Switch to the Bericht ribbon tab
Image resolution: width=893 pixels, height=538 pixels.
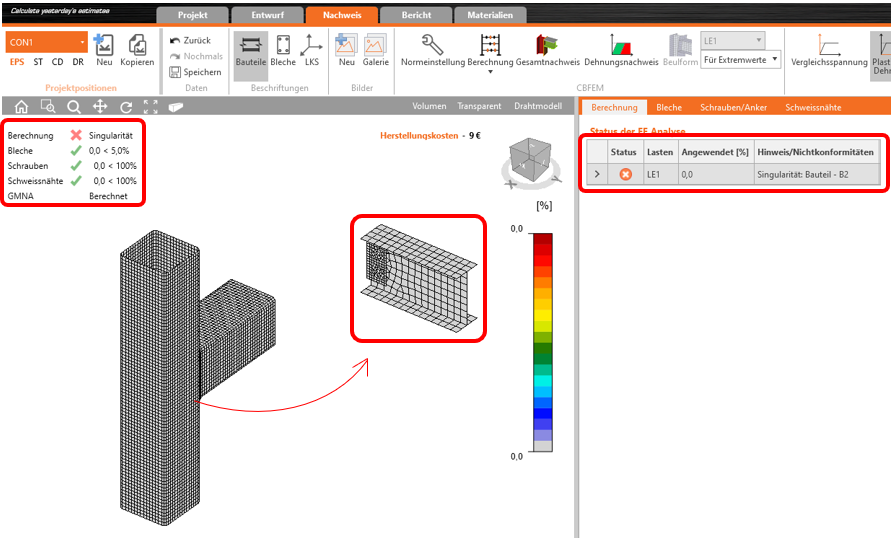416,15
